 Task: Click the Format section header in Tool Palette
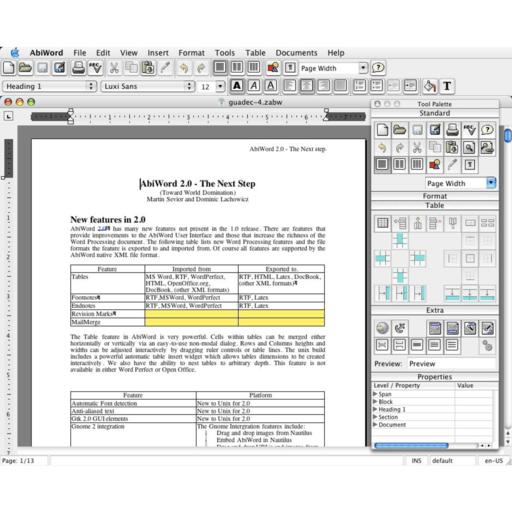(435, 196)
